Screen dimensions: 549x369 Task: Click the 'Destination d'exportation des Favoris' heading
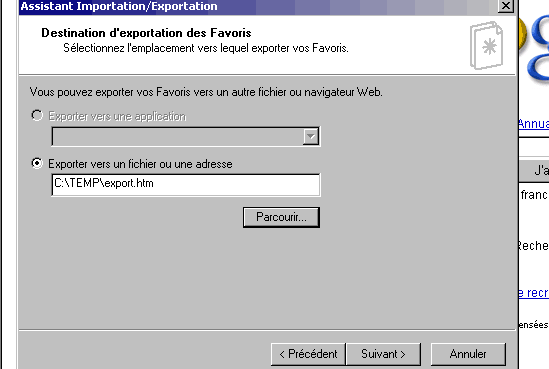point(146,33)
